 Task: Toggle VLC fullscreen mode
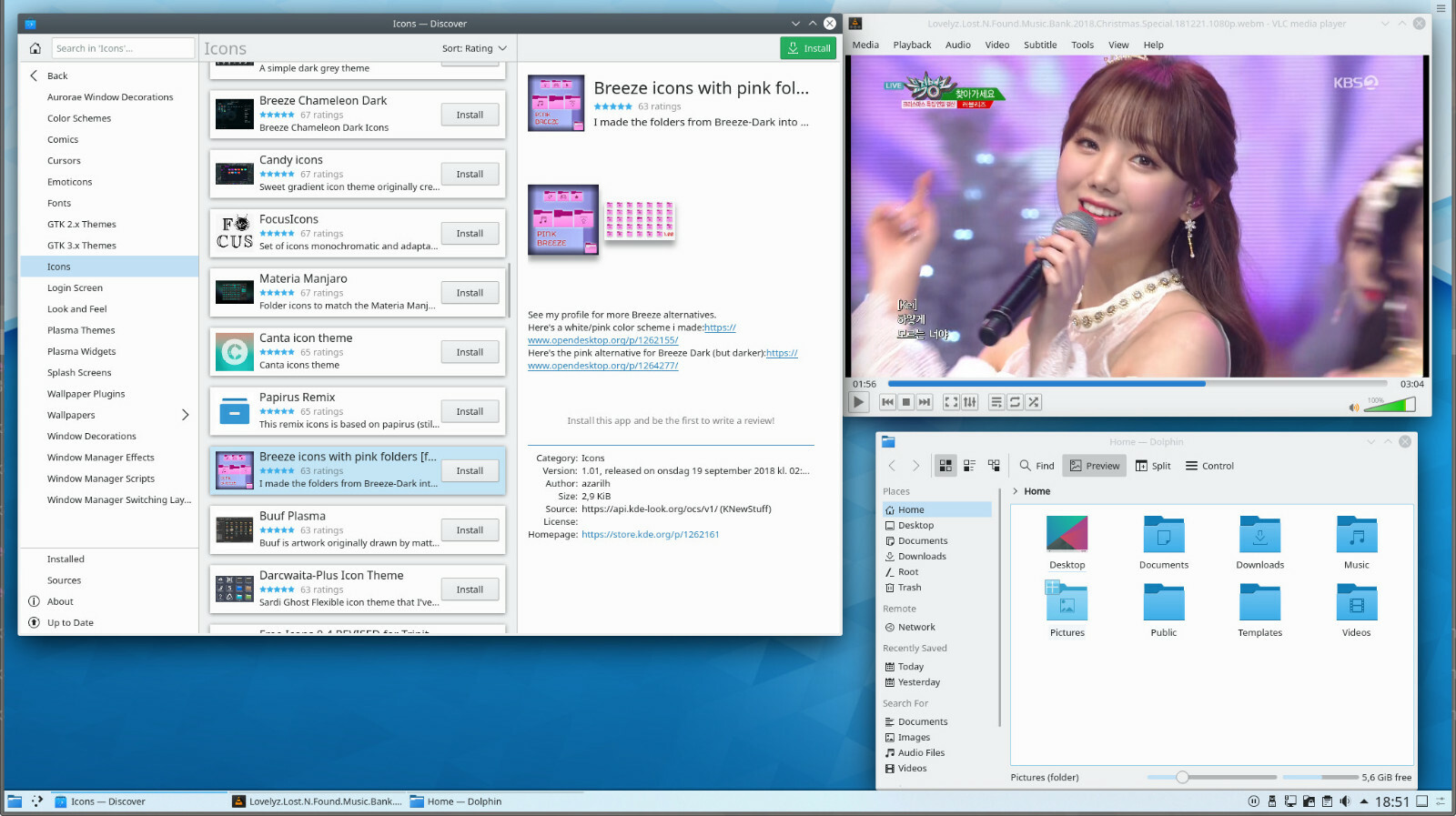tap(951, 402)
